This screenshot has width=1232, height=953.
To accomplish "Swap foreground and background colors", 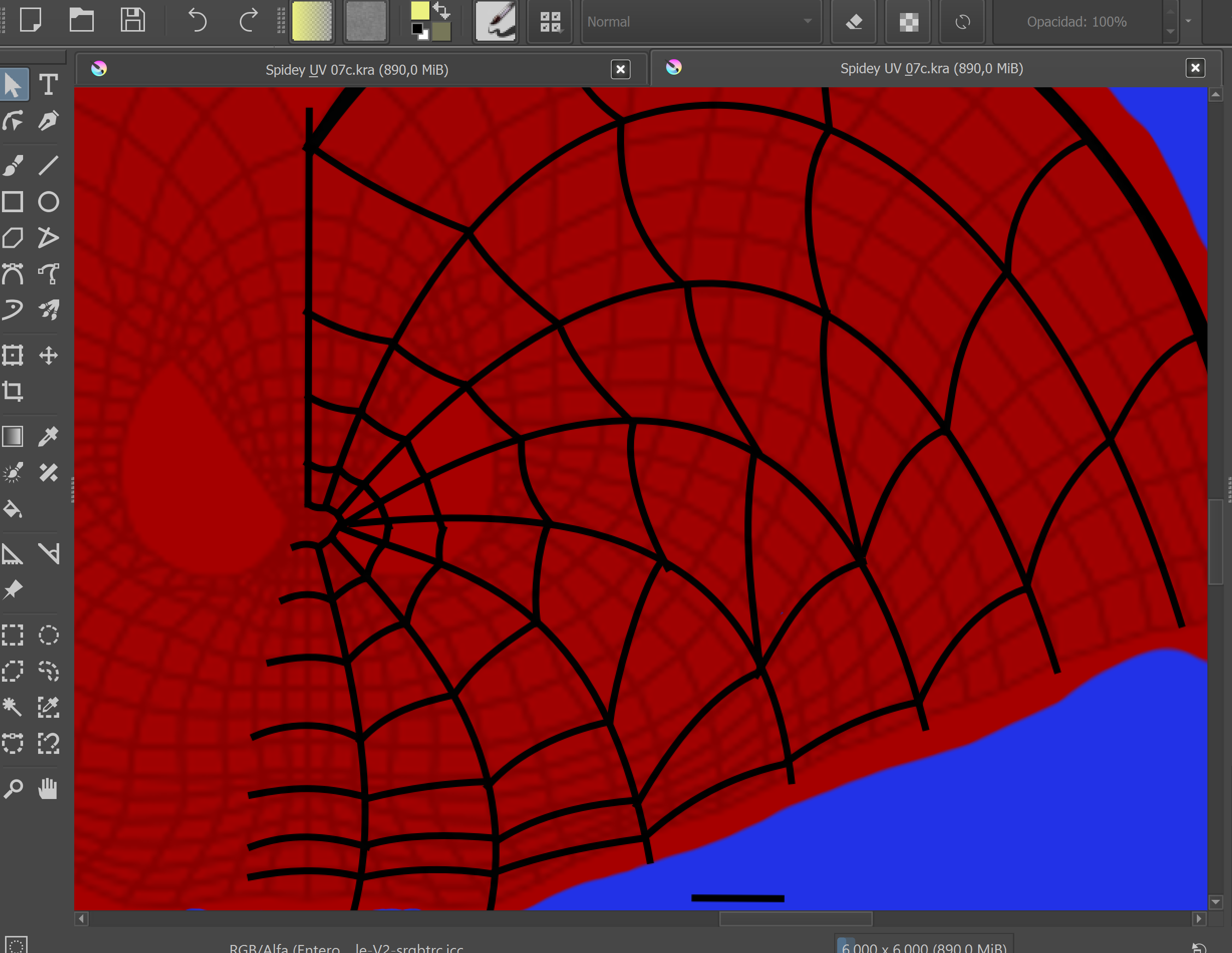I will pos(442,10).
